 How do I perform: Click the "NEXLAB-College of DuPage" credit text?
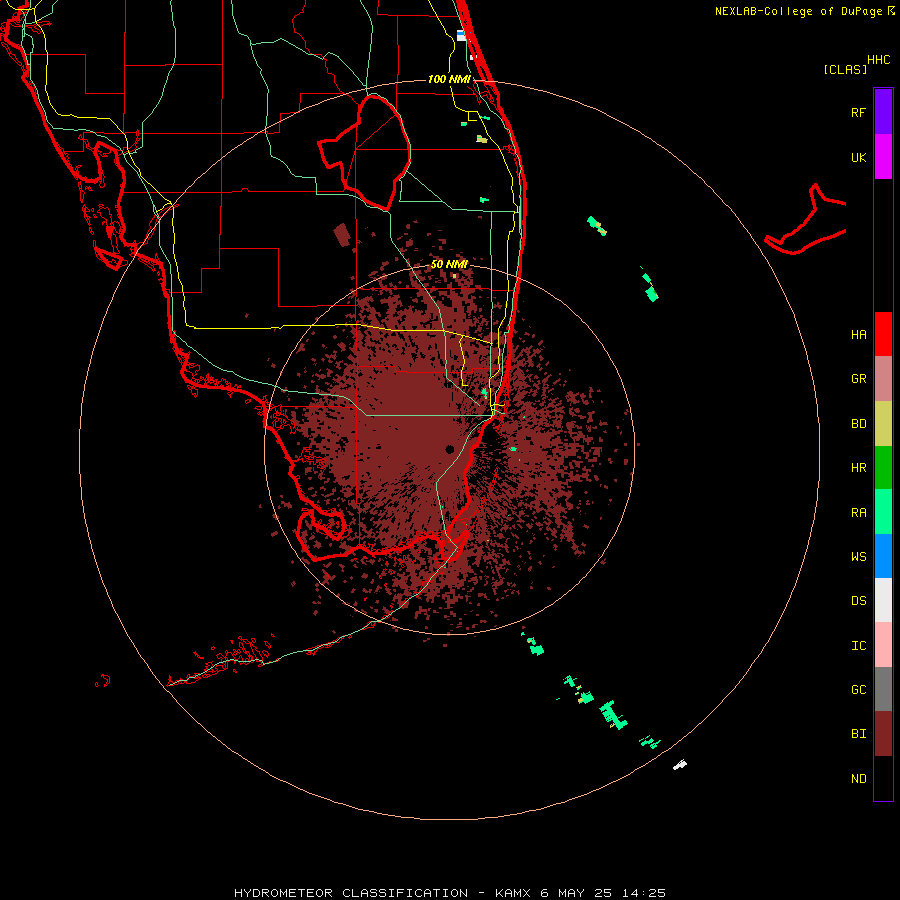click(x=798, y=11)
